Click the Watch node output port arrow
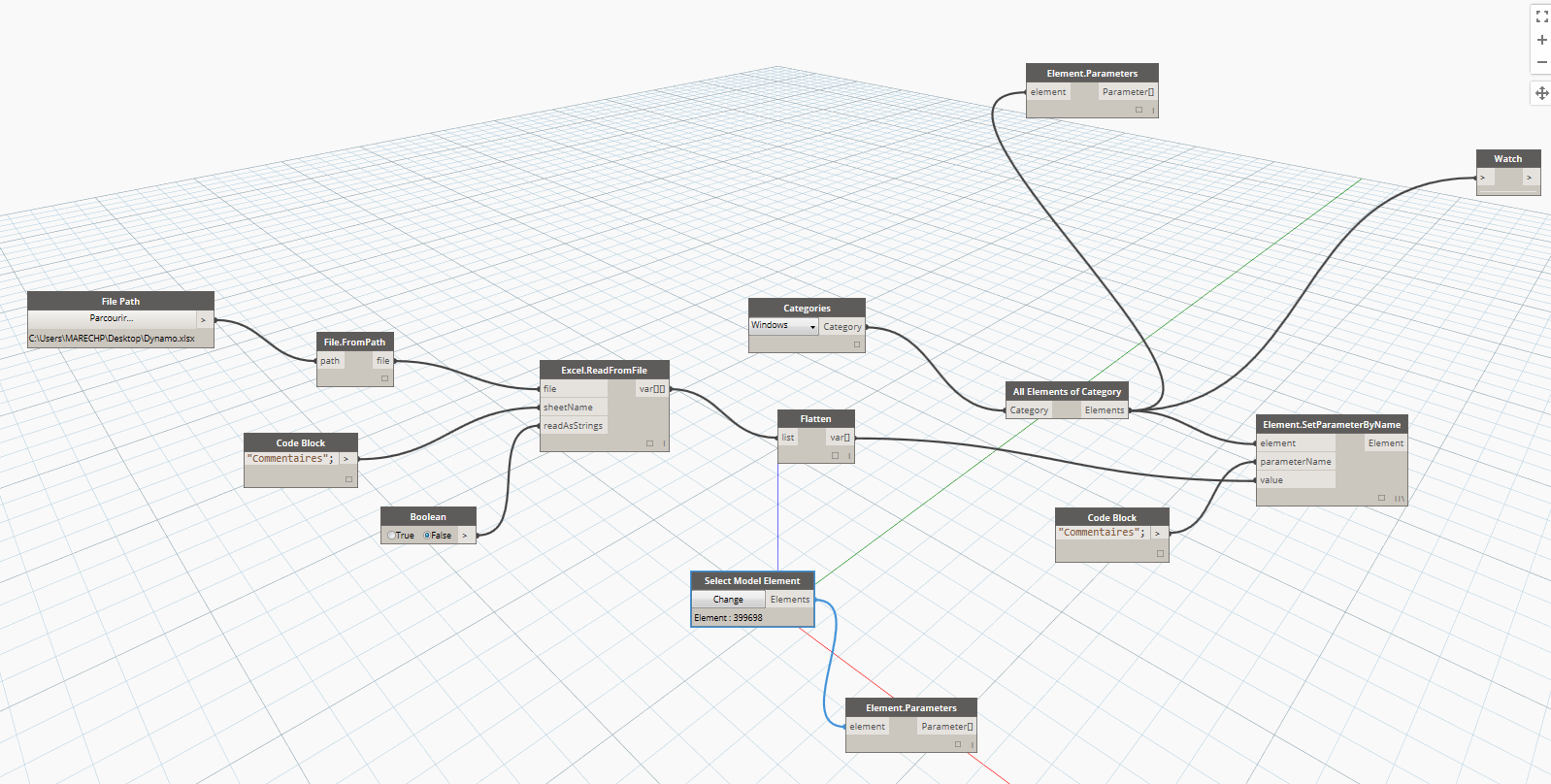 tap(1529, 178)
